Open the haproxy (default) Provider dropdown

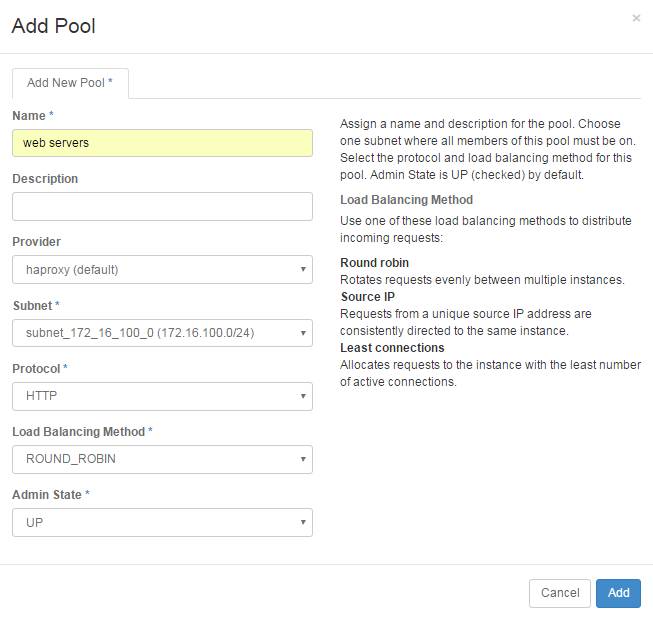coord(162,269)
